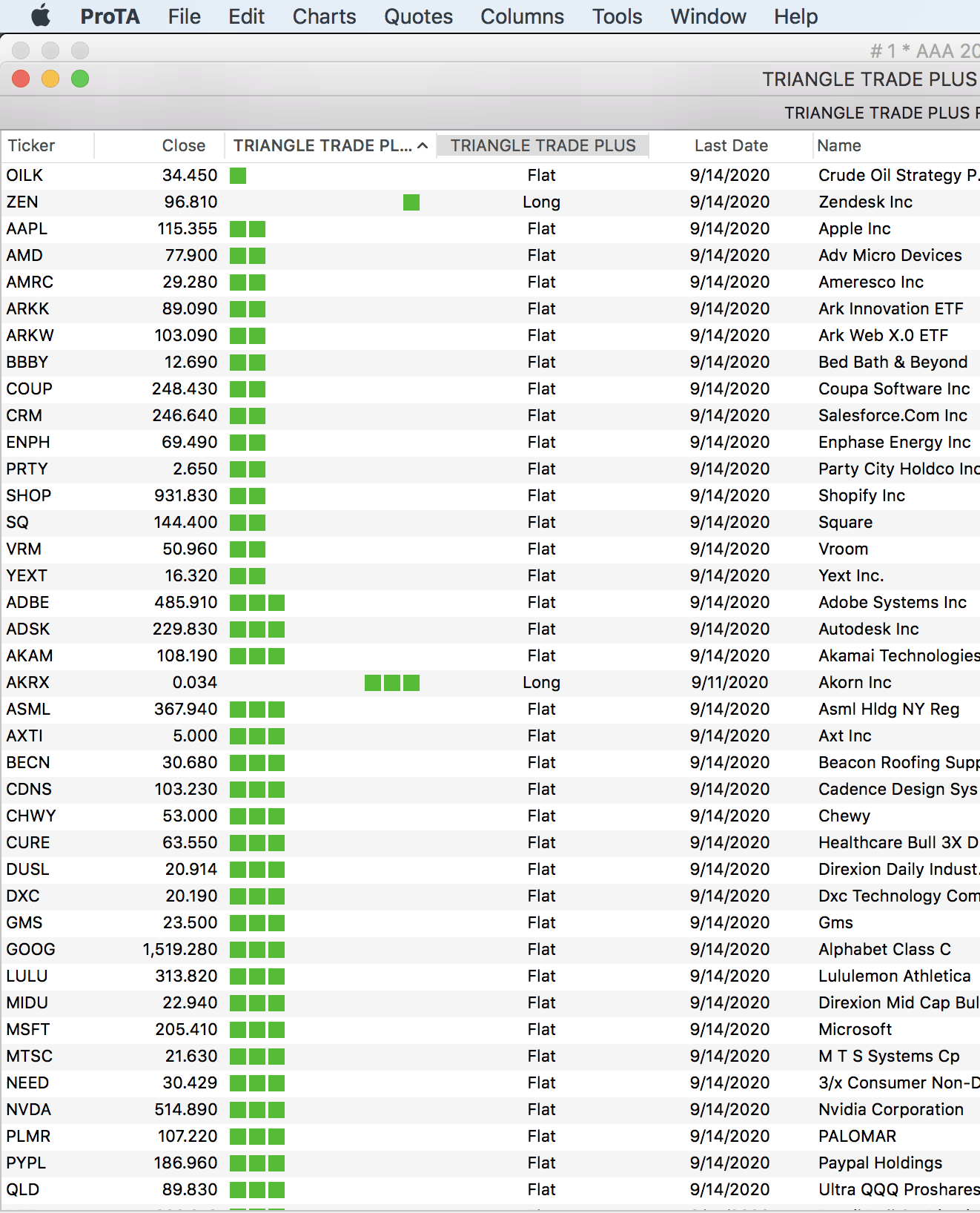Click the green signal bars for LULU

[x=257, y=976]
